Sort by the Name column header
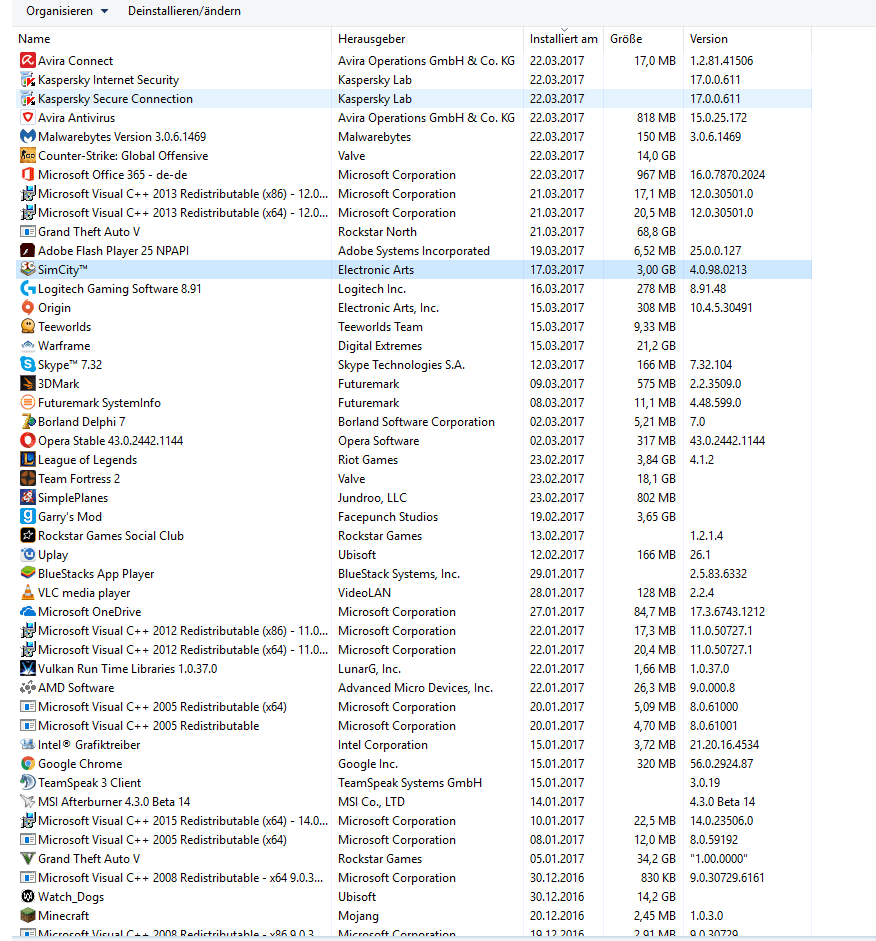 point(174,39)
